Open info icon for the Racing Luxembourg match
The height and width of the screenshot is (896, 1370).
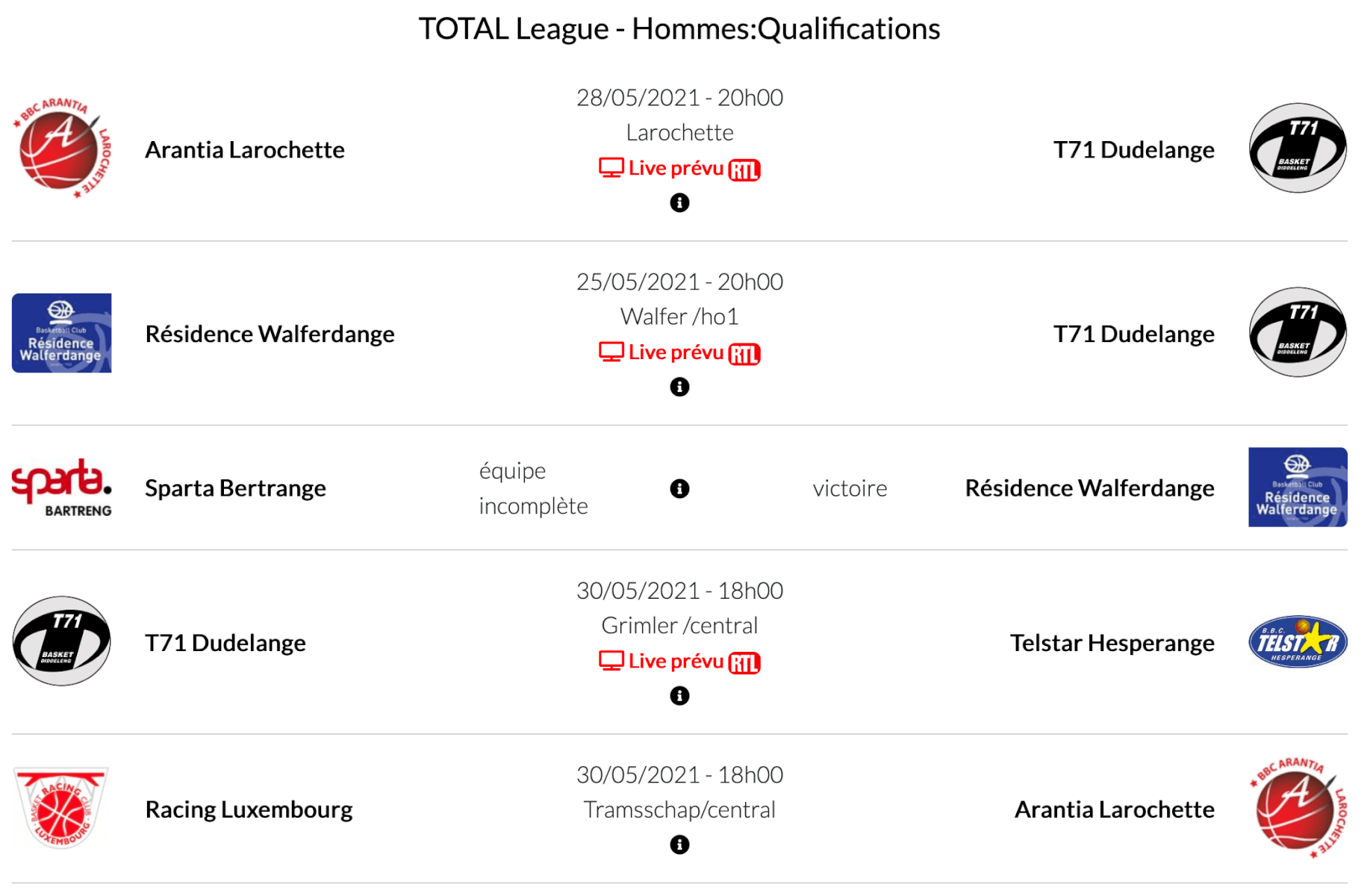pos(679,844)
